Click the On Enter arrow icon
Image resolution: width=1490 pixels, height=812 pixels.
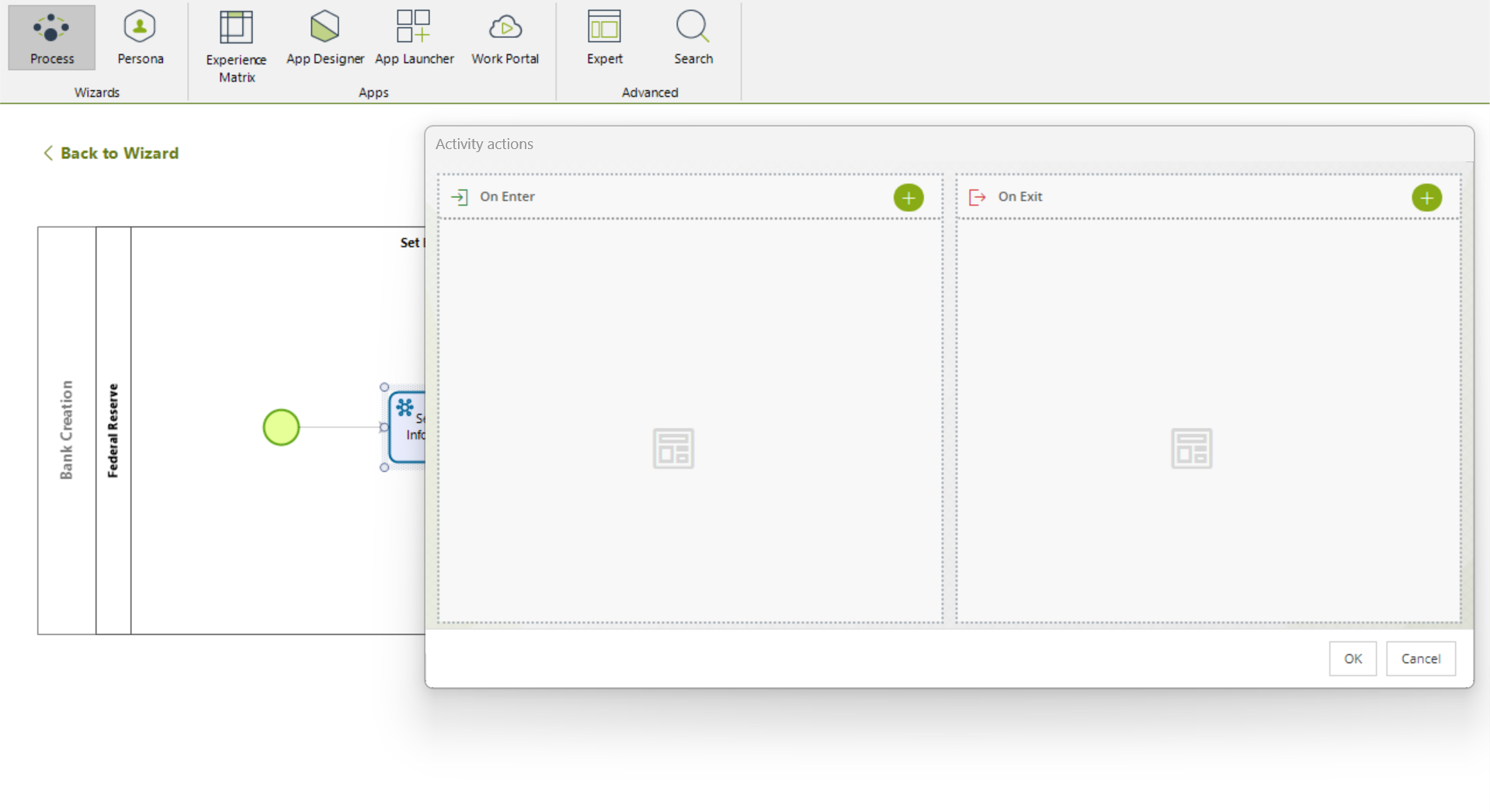460,197
